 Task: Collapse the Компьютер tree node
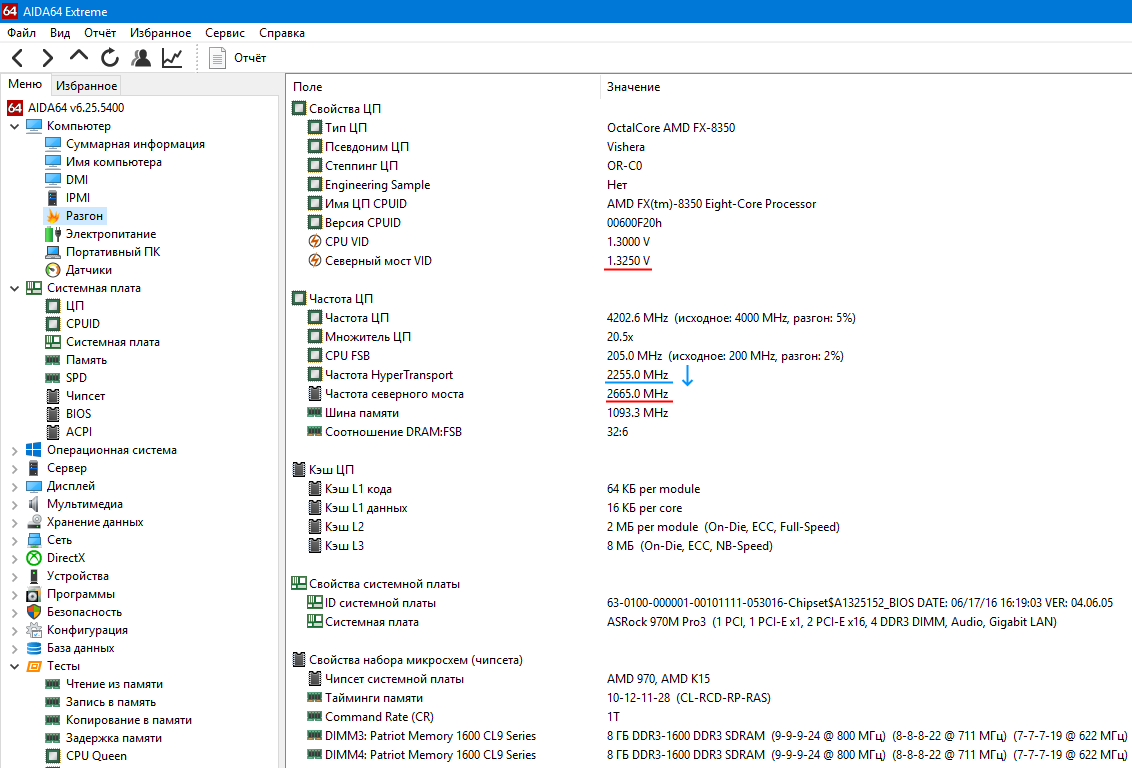[x=14, y=126]
